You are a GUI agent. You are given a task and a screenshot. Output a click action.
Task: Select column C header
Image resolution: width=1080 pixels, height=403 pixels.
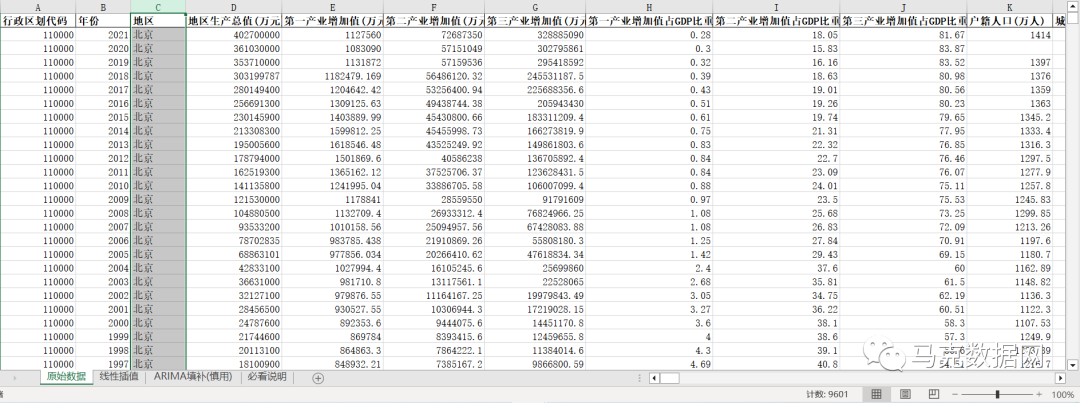click(158, 7)
